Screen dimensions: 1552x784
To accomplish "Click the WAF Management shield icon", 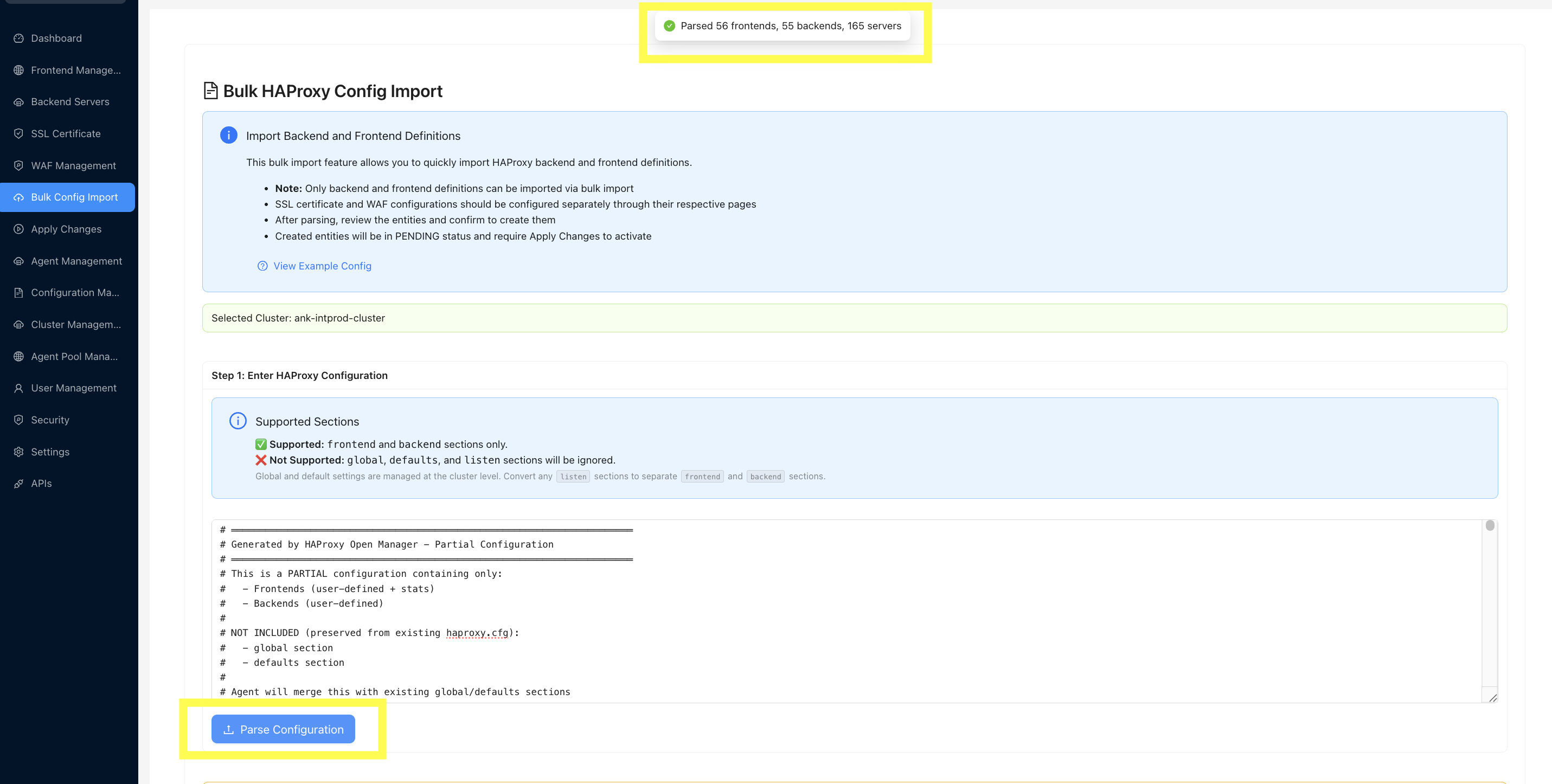I will [18, 165].
